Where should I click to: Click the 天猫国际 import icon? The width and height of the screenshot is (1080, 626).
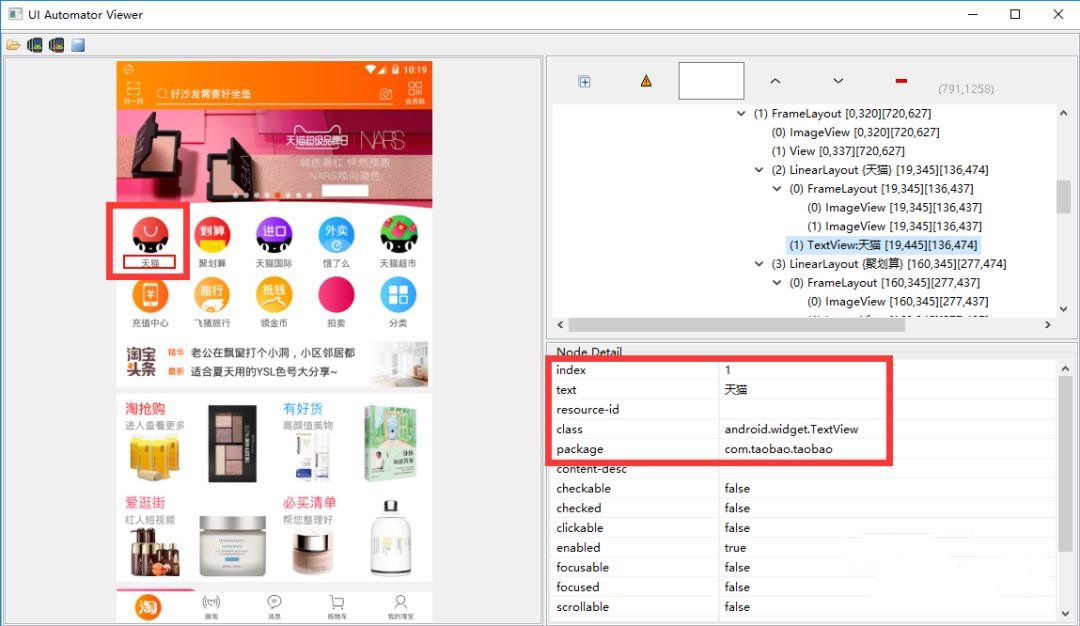[274, 236]
